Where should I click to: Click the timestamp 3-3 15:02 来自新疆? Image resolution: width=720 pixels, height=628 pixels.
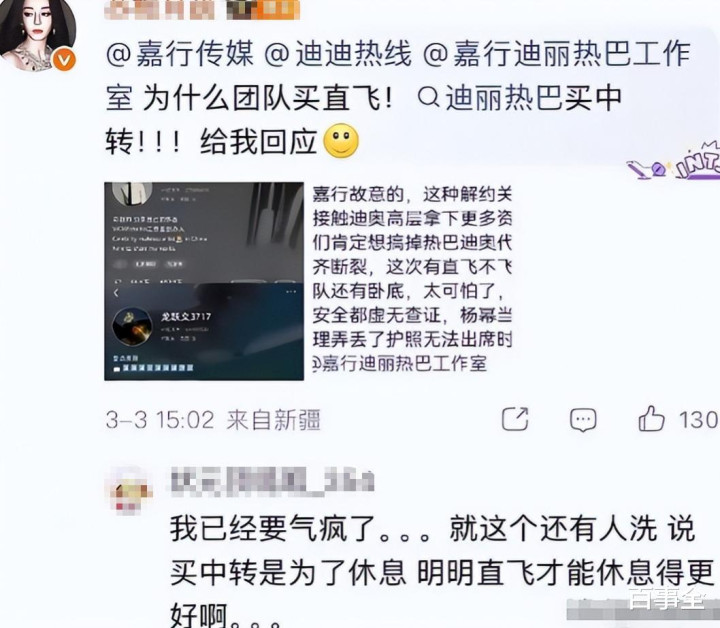(x=213, y=420)
